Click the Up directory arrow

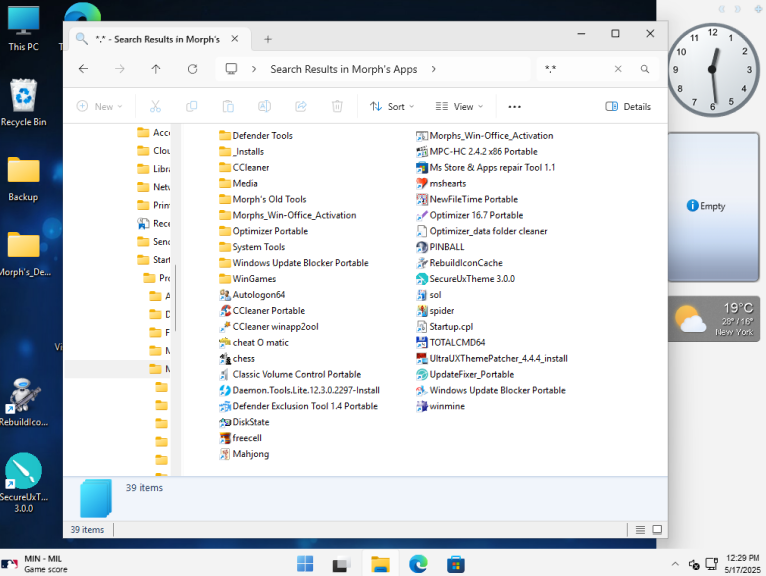point(156,69)
